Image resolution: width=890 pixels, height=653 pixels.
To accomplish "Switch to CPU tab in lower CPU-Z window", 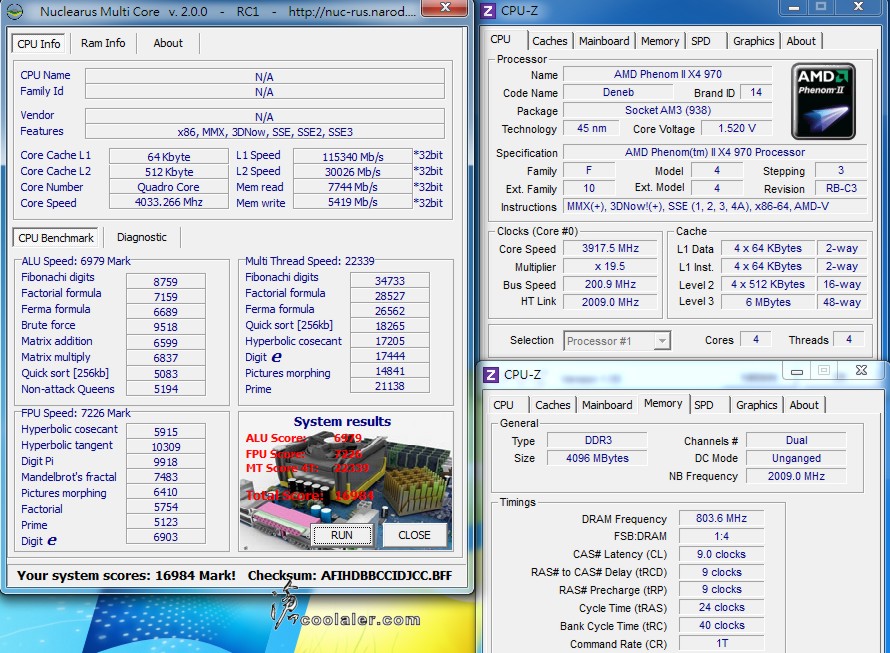I will (x=503, y=405).
